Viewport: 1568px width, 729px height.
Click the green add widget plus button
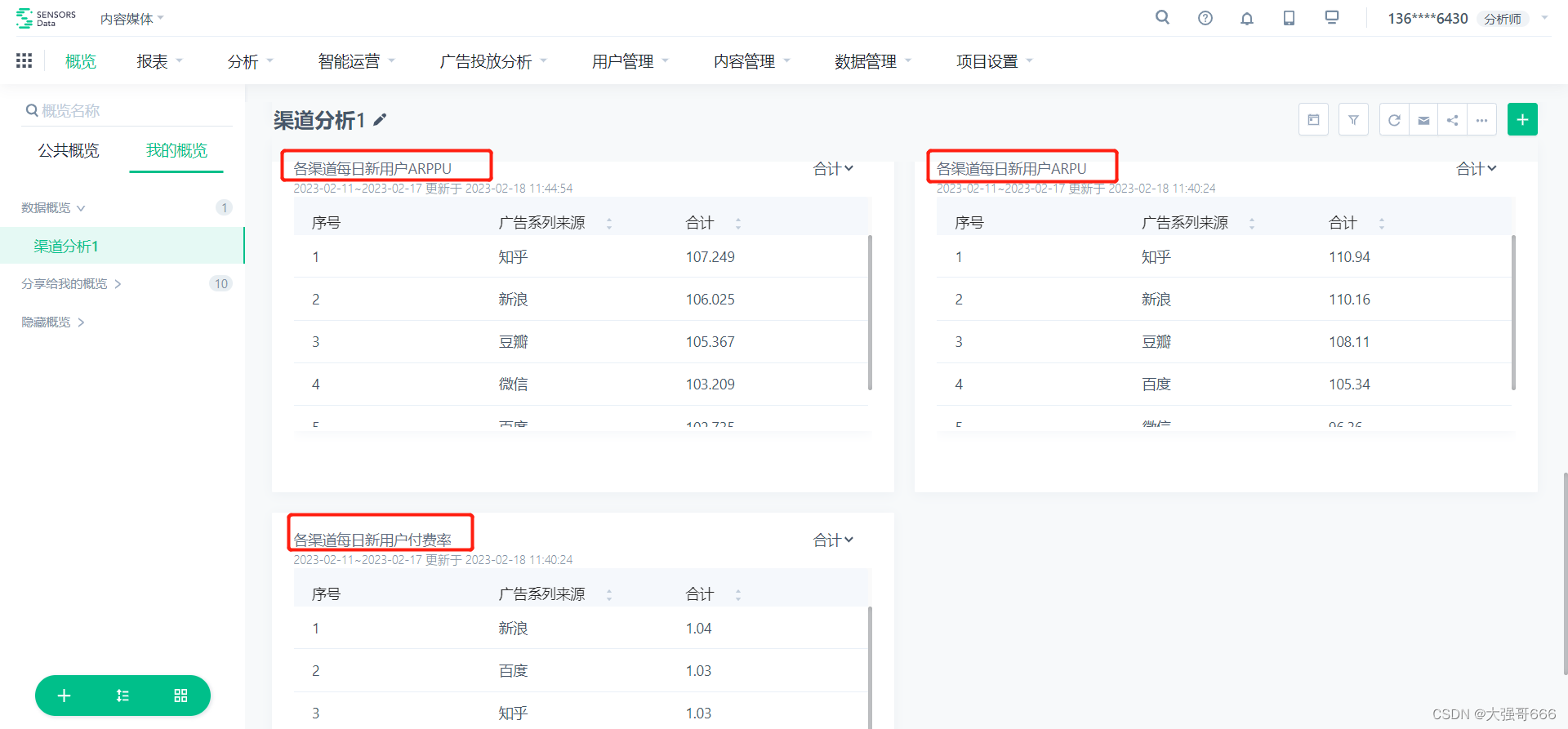point(1522,119)
